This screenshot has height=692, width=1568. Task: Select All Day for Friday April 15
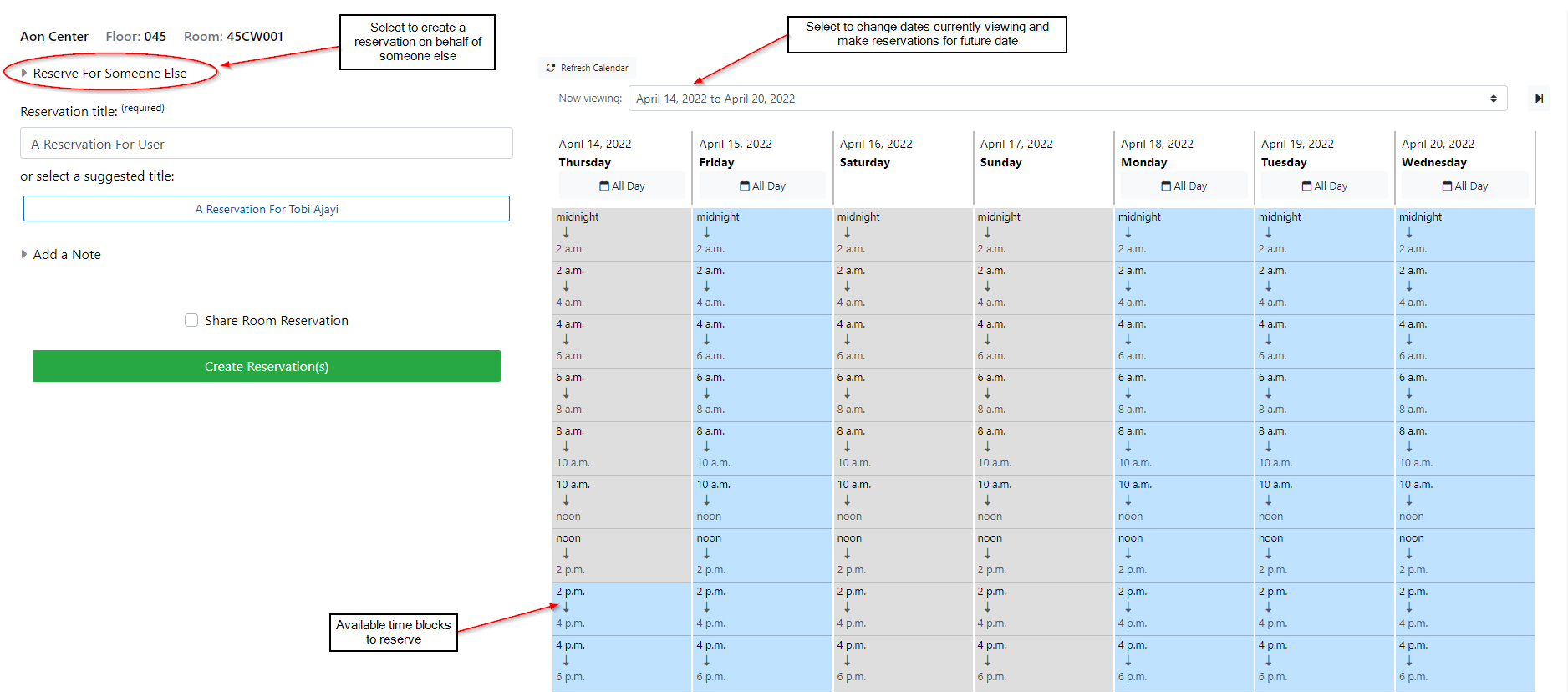pyautogui.click(x=762, y=186)
